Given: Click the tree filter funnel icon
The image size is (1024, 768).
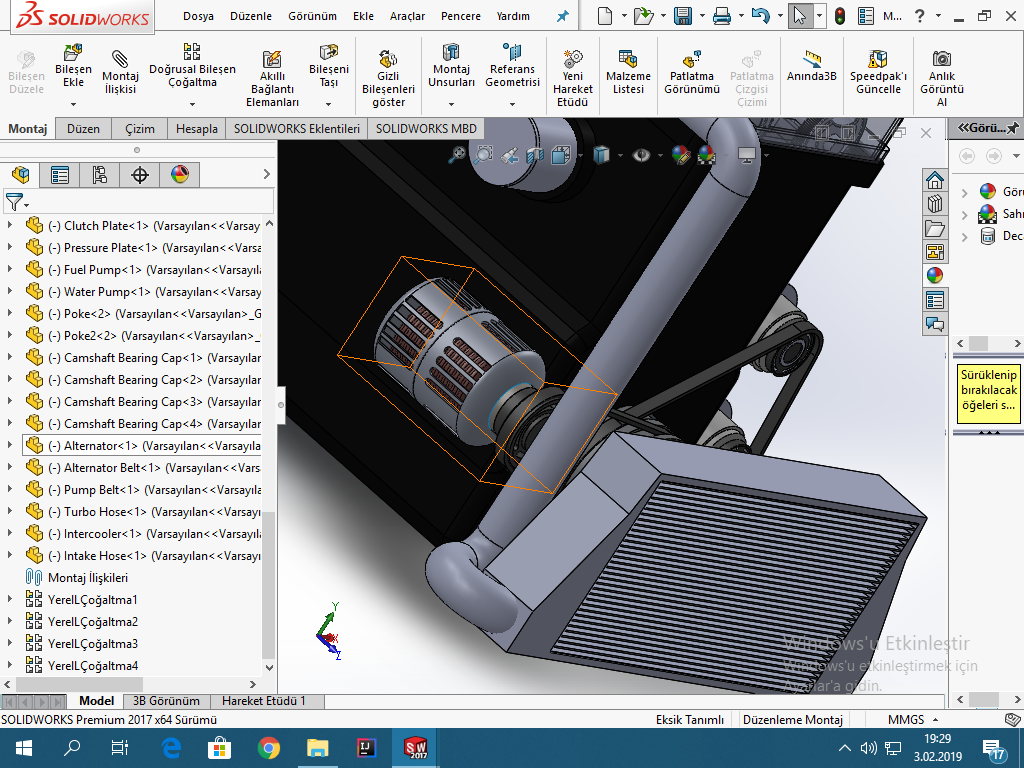Looking at the screenshot, I should click(x=14, y=202).
